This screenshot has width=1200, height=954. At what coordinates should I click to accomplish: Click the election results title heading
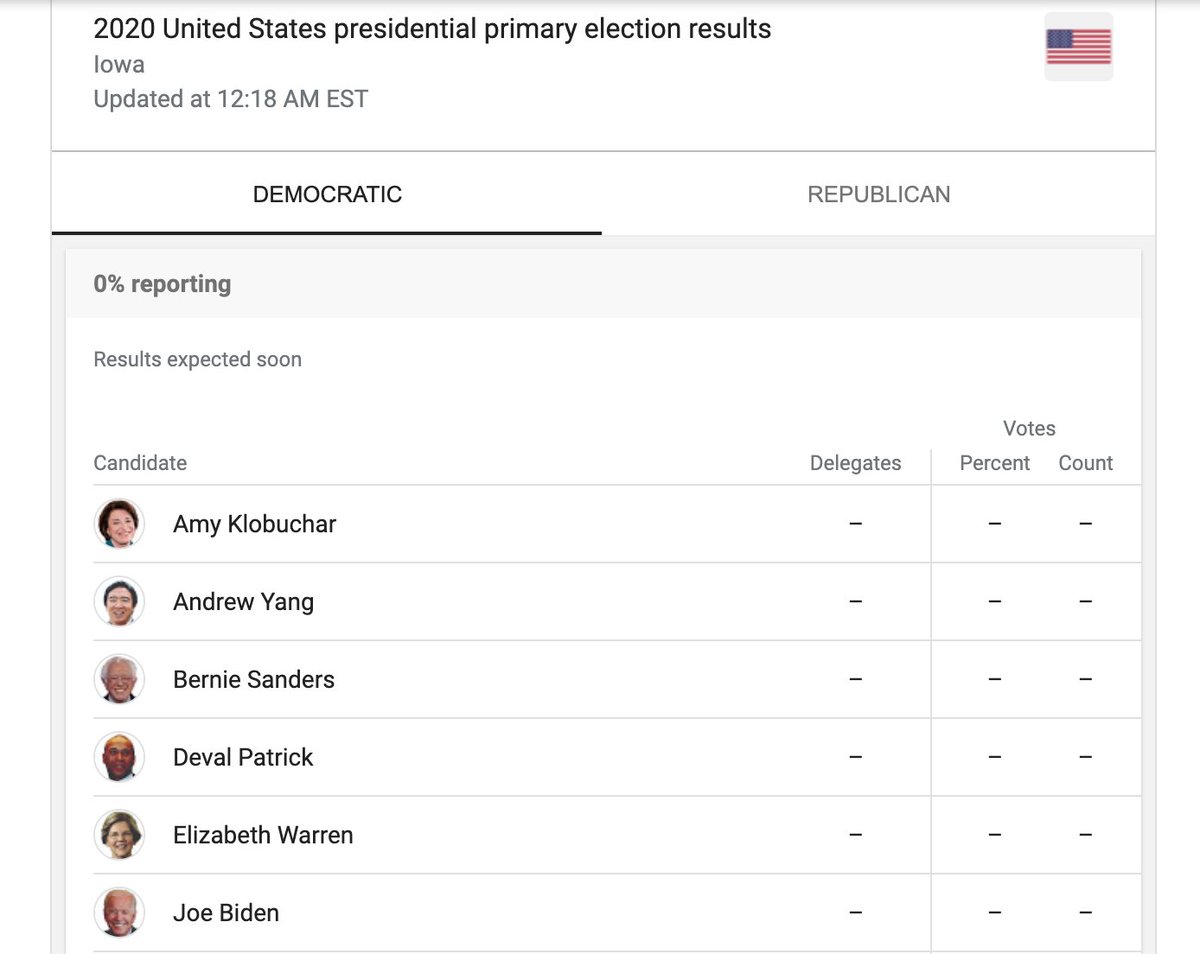432,29
